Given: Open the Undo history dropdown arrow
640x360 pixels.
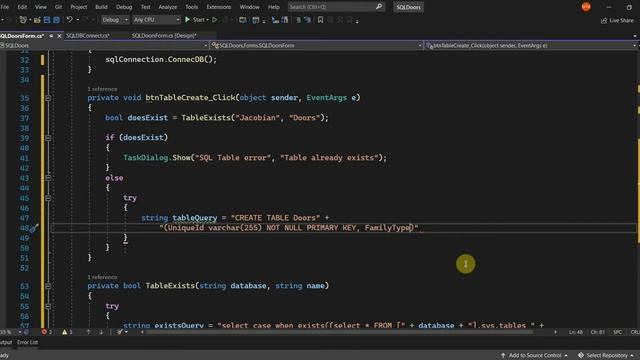Looking at the screenshot, I should point(78,20).
